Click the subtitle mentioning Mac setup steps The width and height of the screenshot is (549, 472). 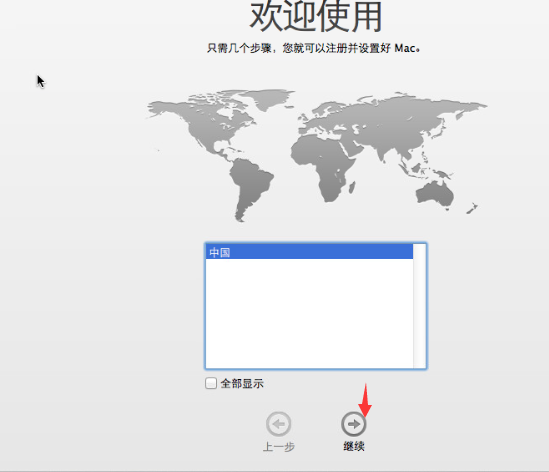point(314,48)
